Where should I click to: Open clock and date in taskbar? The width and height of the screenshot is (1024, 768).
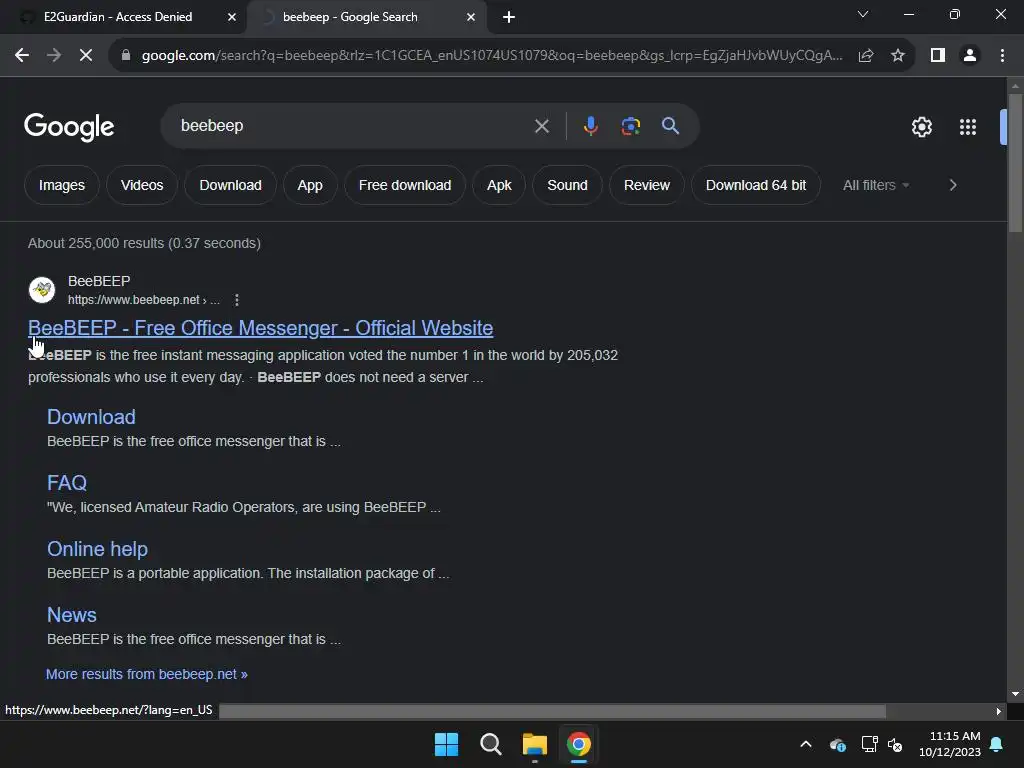point(950,744)
